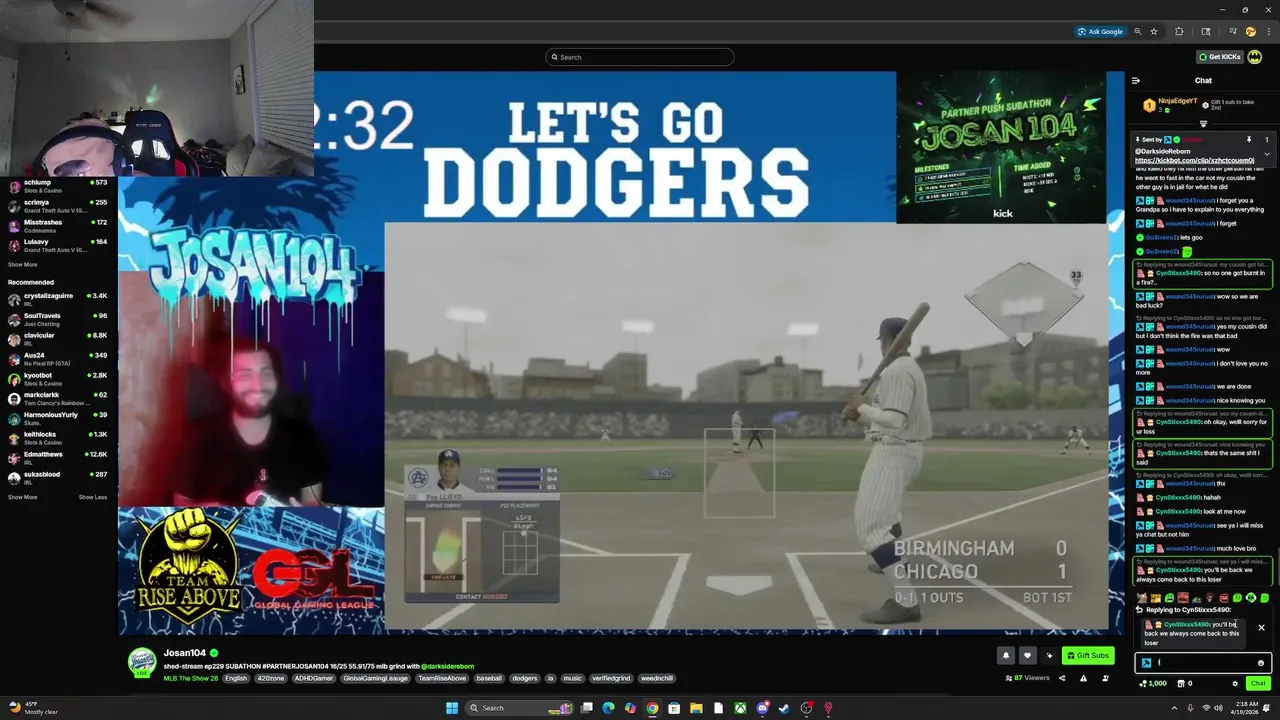This screenshot has width=1280, height=720.
Task: Click the 1,000 channel points balance
Action: click(1153, 684)
